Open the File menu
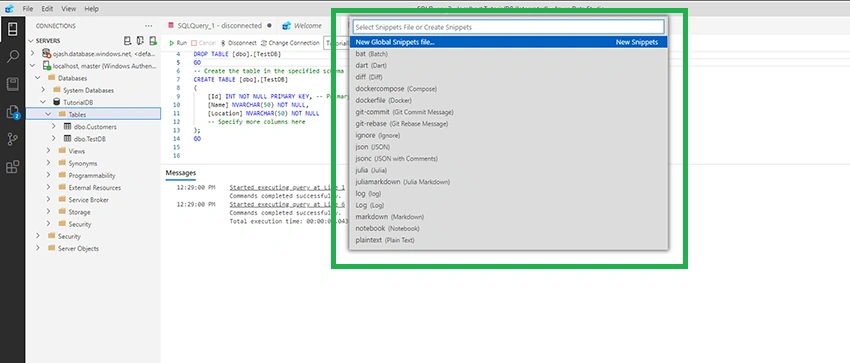This screenshot has height=363, width=850. 28,9
